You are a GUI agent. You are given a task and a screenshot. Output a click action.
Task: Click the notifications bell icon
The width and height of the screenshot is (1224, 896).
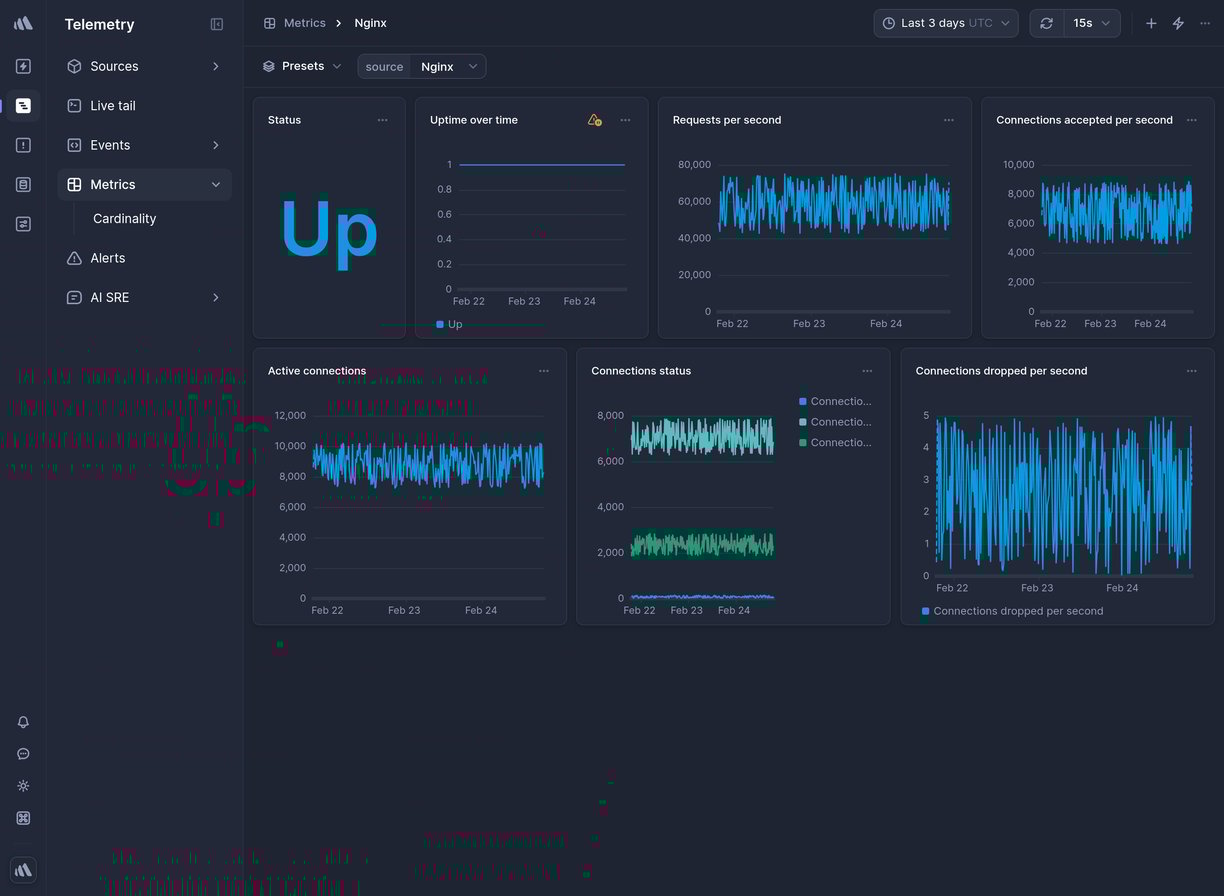point(23,722)
